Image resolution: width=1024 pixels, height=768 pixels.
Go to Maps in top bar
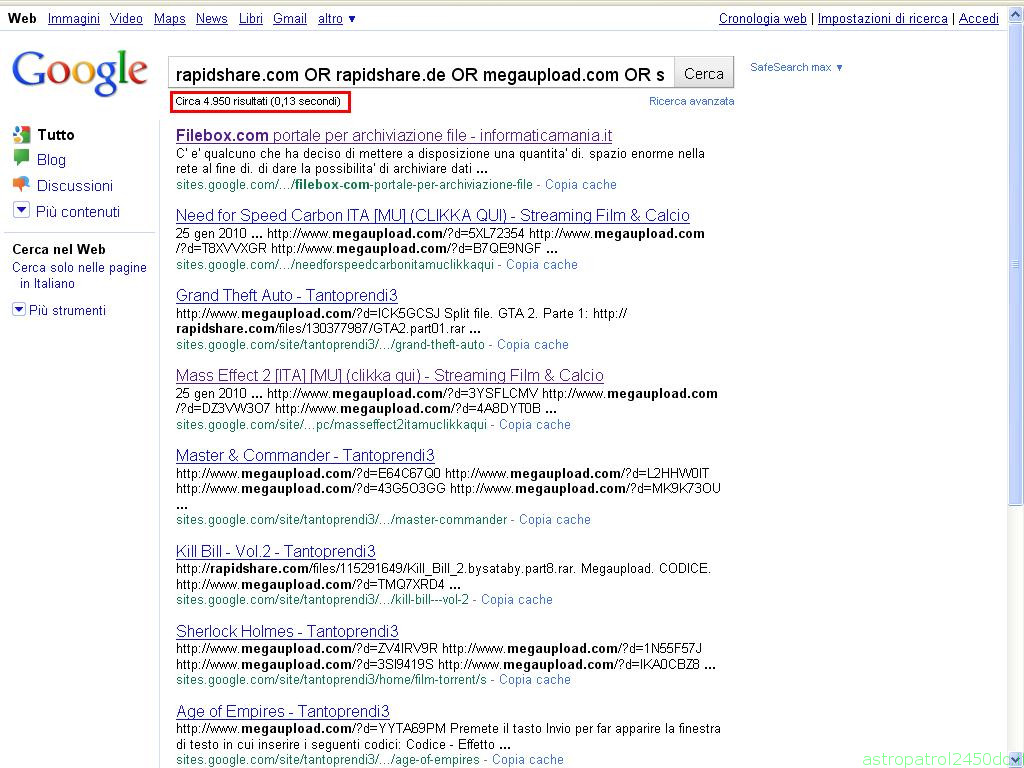[x=170, y=19]
